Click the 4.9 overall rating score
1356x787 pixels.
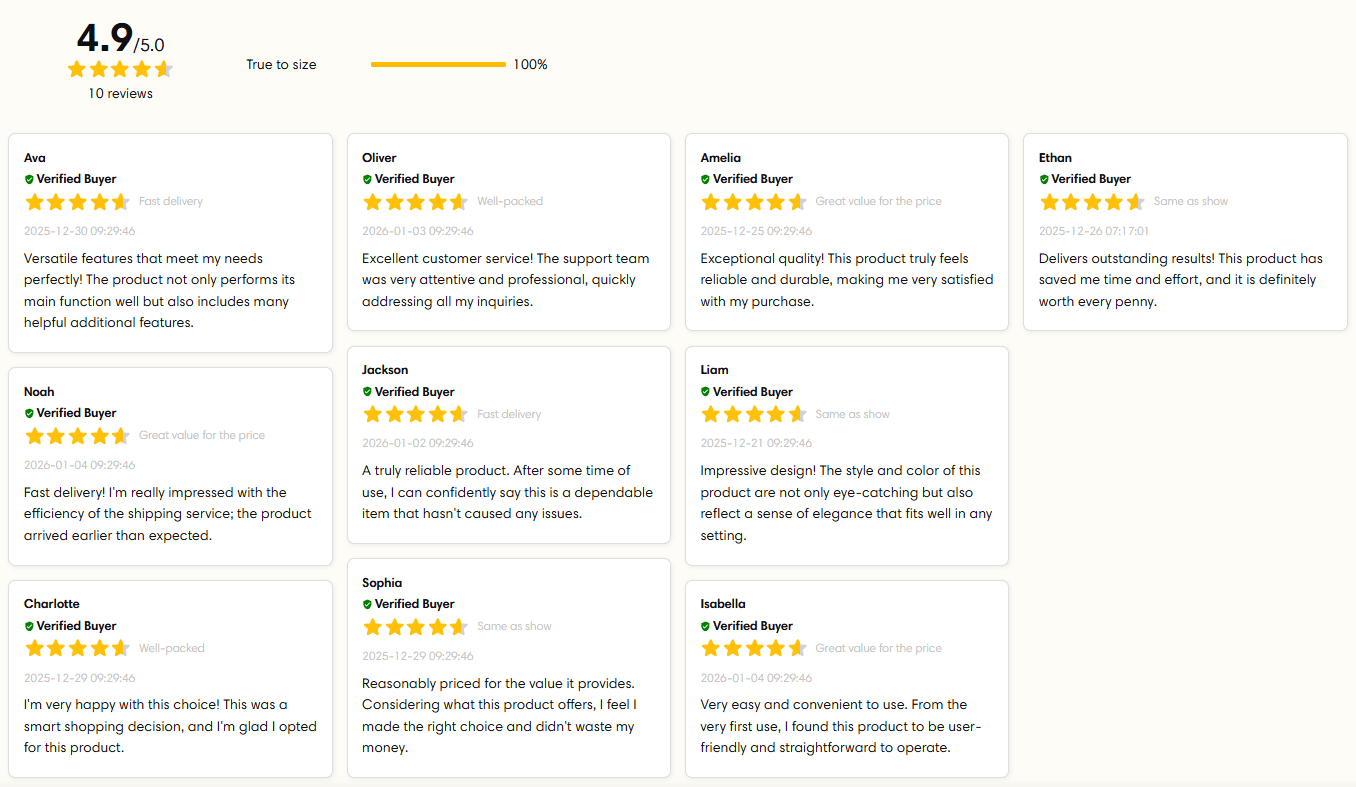105,39
